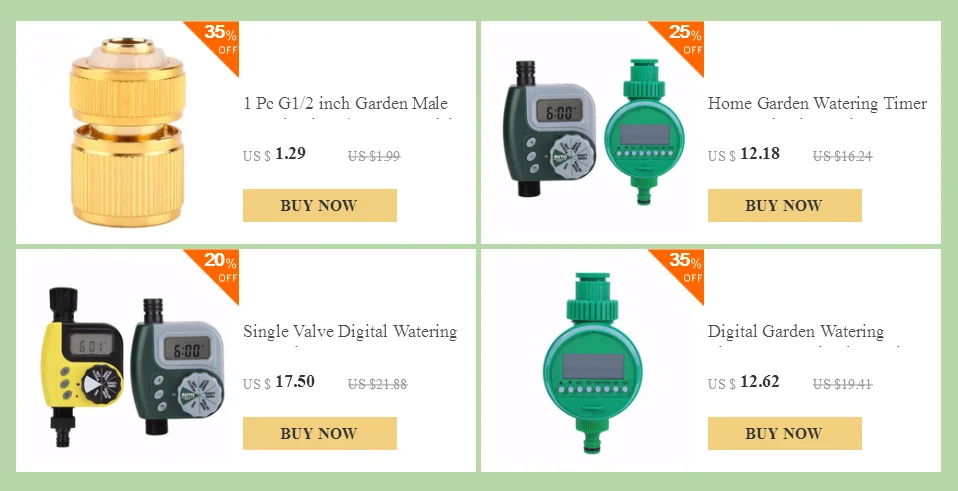Open the green round water timer image, bottom right
This screenshot has height=491, width=958.
[x=593, y=362]
